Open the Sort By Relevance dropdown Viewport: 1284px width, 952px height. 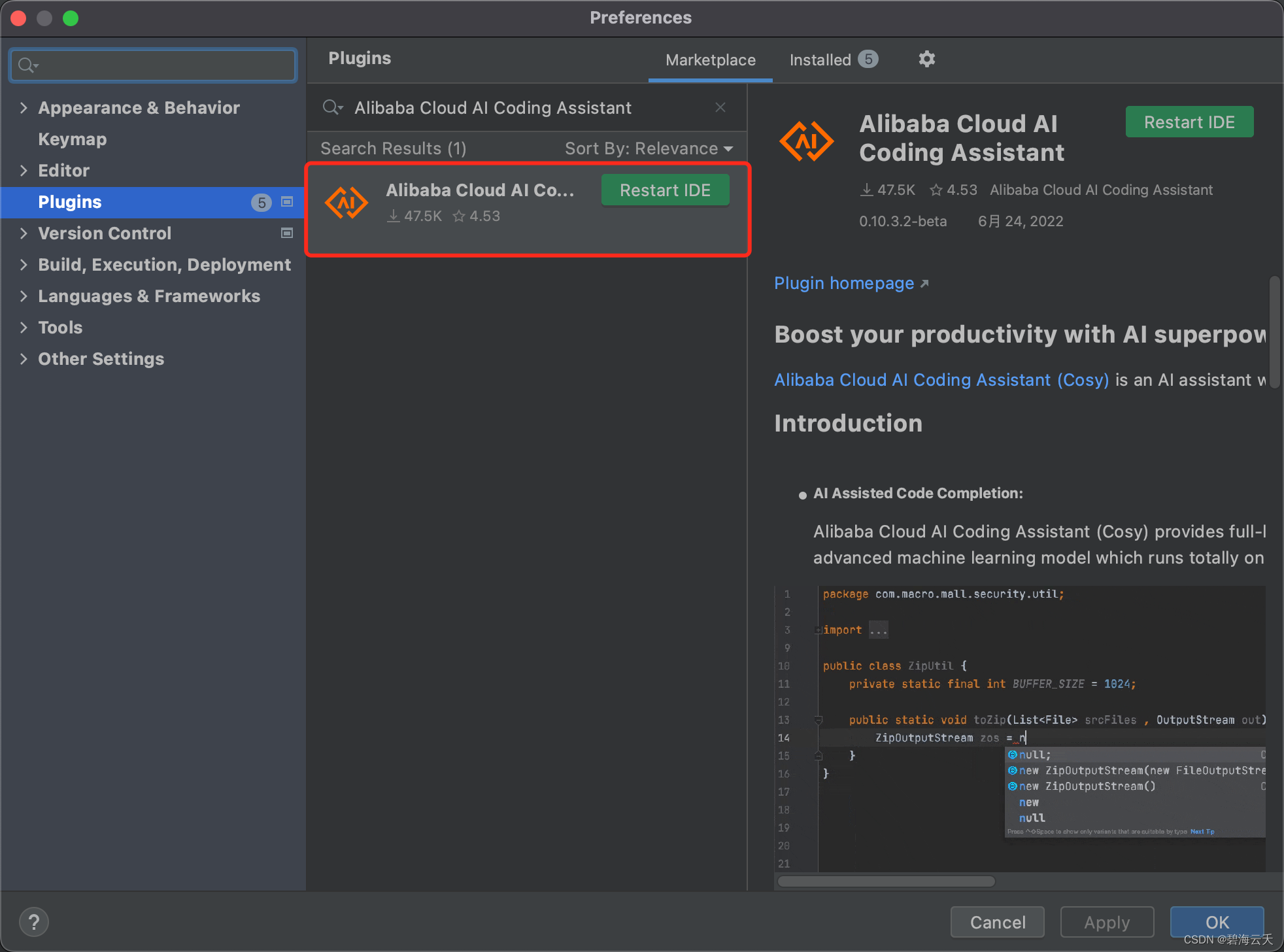648,149
